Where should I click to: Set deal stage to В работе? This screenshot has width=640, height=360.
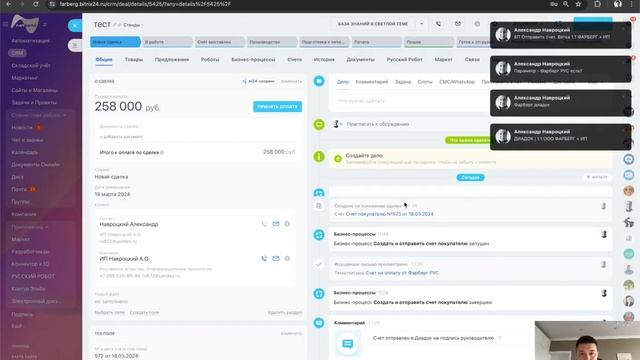point(167,42)
